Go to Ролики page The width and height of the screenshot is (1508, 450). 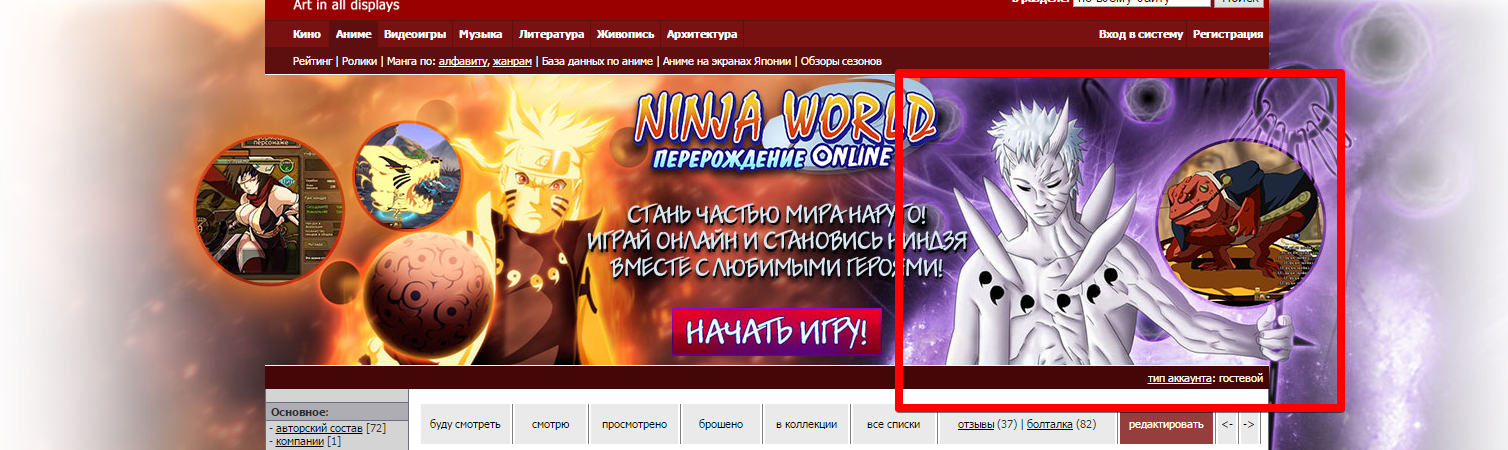[x=360, y=61]
